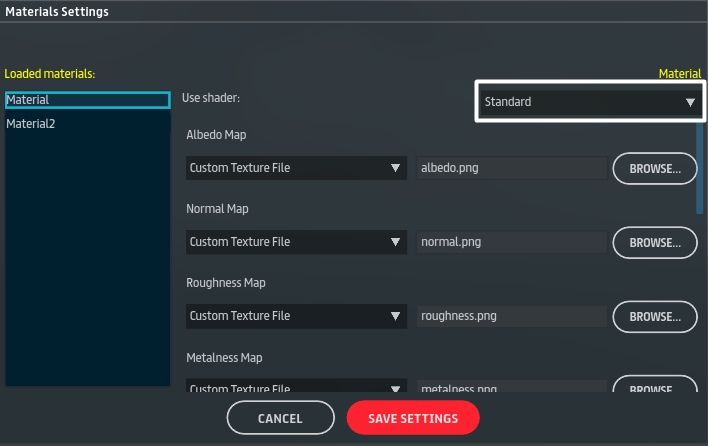Browse for a Normal Map file
This screenshot has height=446, width=708.
pos(654,242)
